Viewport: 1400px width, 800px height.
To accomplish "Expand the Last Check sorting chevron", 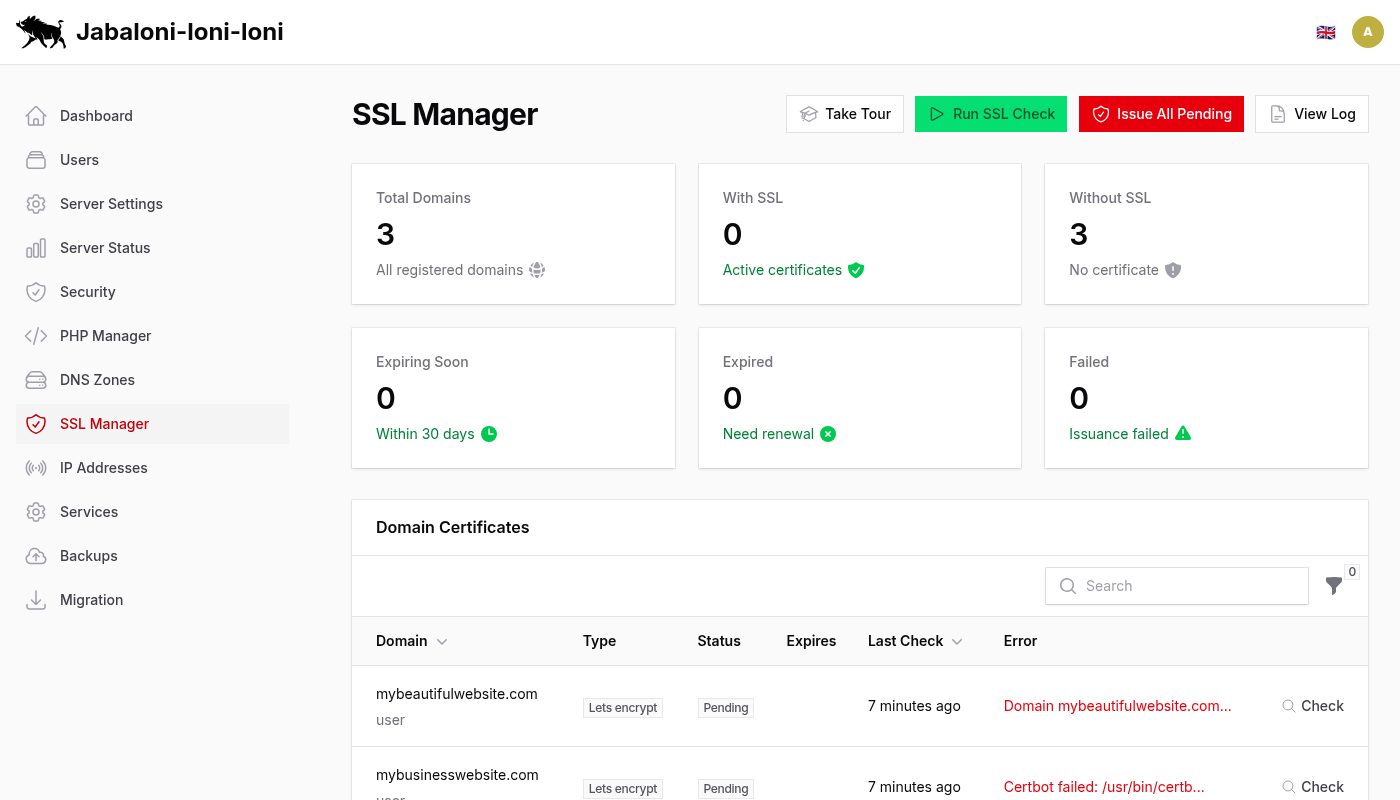I will pos(958,641).
